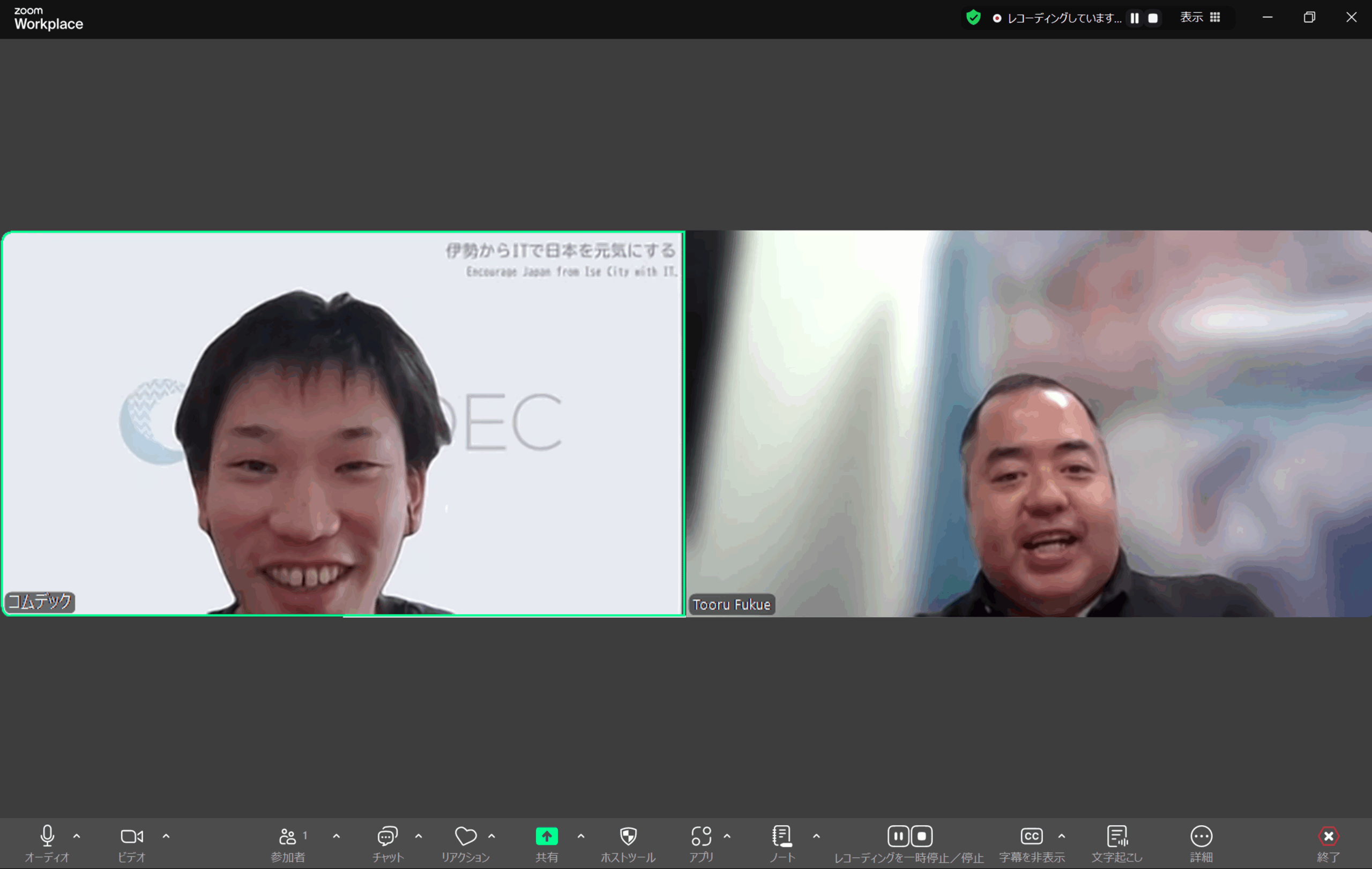Toggle camera with the Video (ビデオ) button
The image size is (1372, 869).
132,836
